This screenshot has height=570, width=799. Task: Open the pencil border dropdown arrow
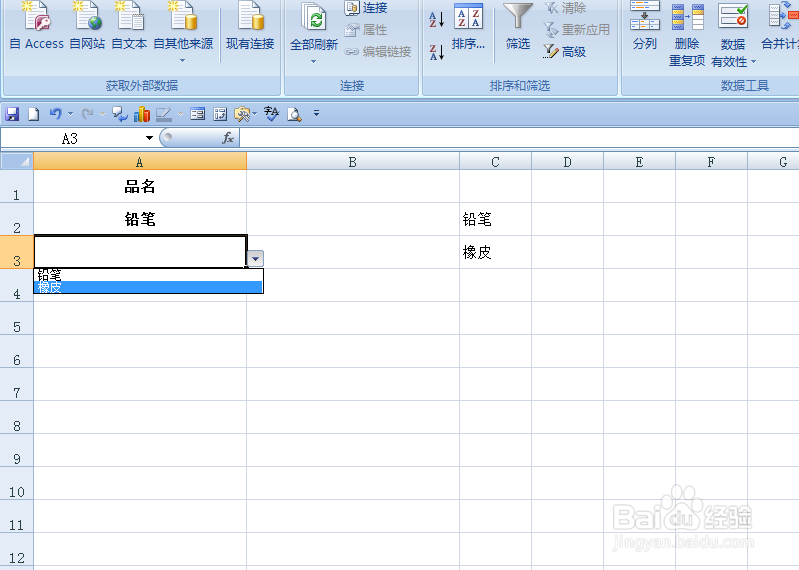180,114
